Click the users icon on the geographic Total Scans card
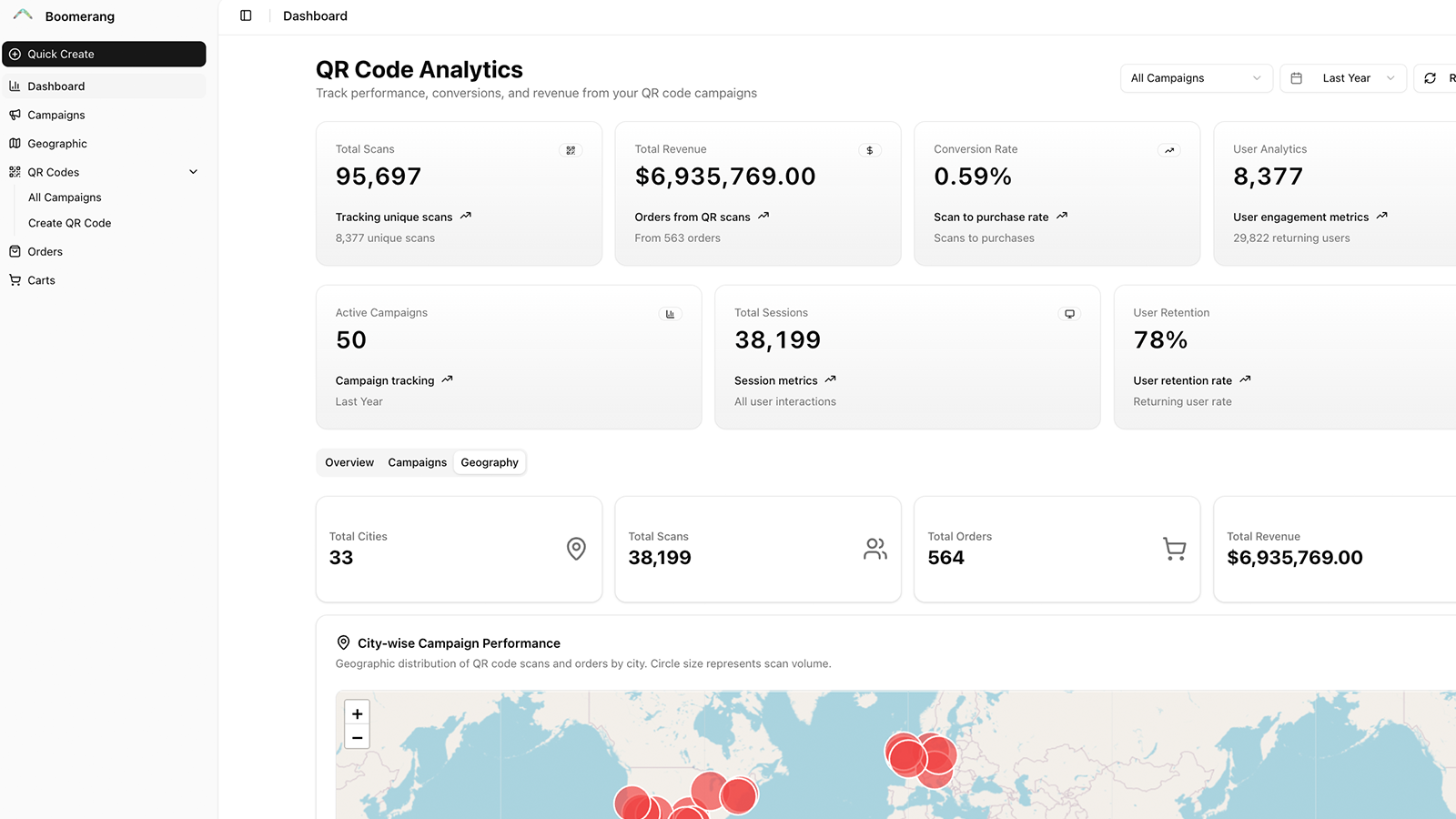 tap(875, 549)
